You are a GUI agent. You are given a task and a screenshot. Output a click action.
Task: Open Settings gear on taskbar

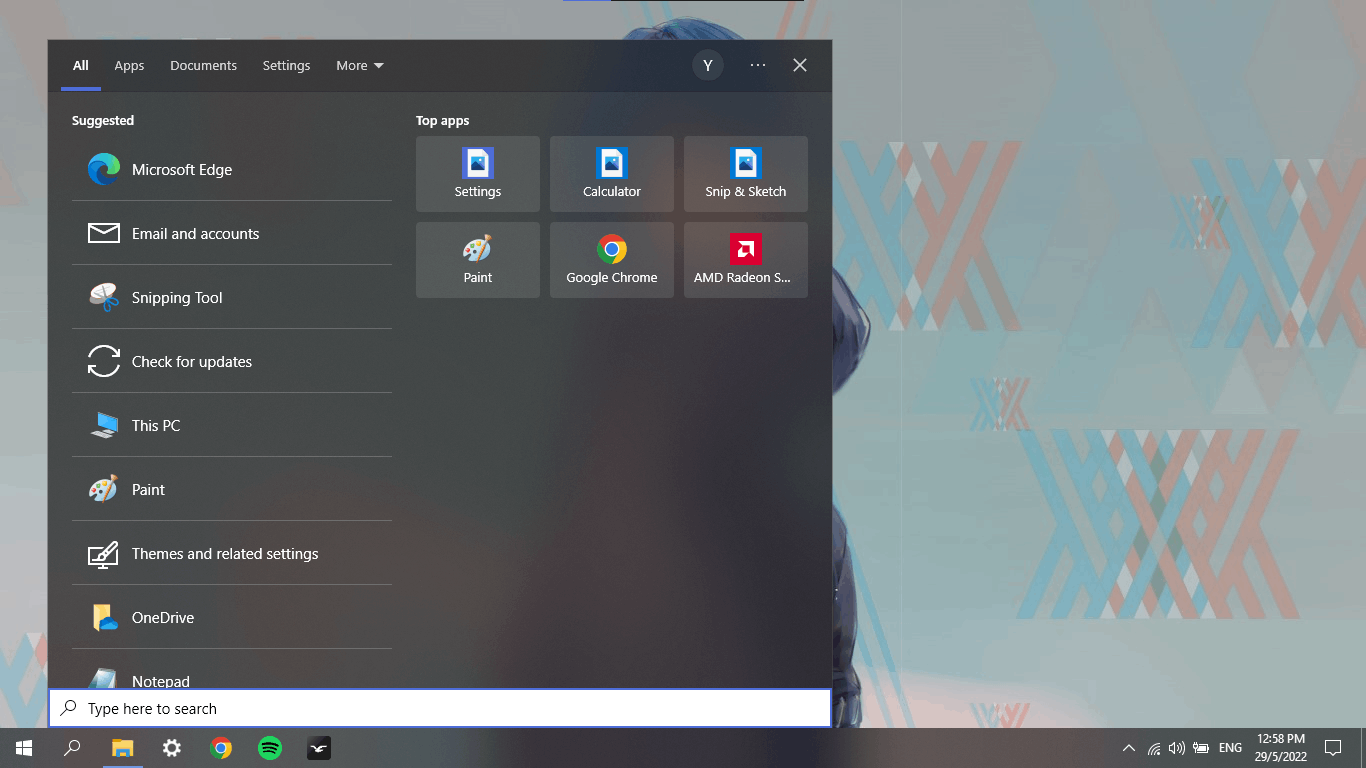tap(172, 748)
